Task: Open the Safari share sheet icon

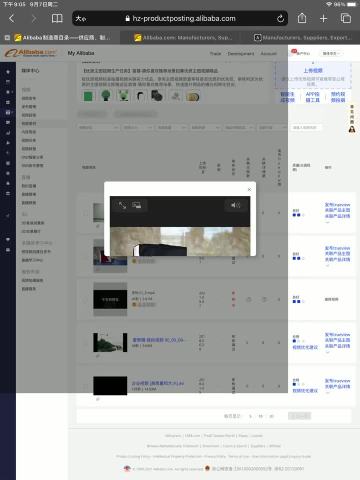Action: tap(302, 18)
